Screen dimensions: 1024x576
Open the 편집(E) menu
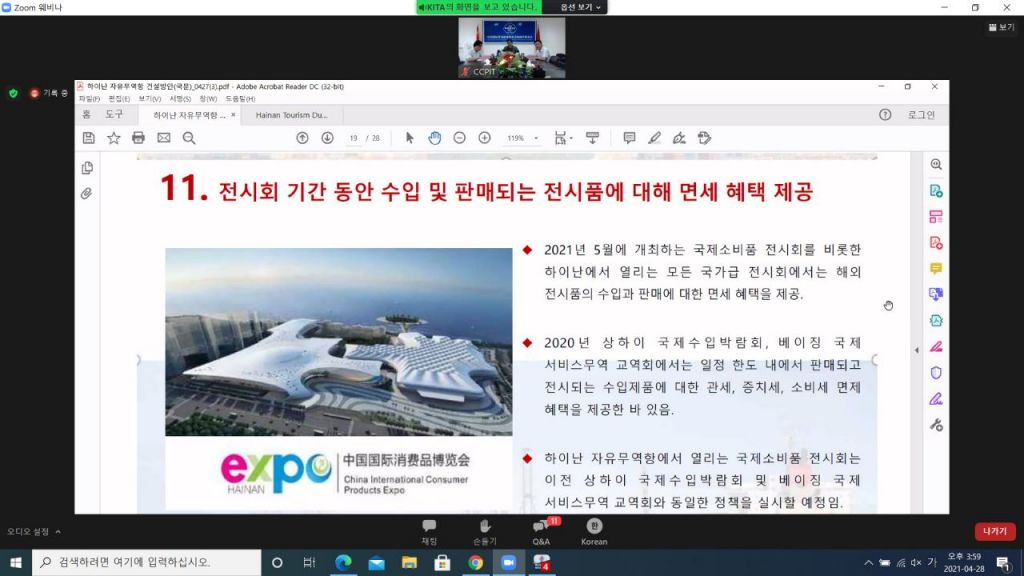pyautogui.click(x=117, y=99)
